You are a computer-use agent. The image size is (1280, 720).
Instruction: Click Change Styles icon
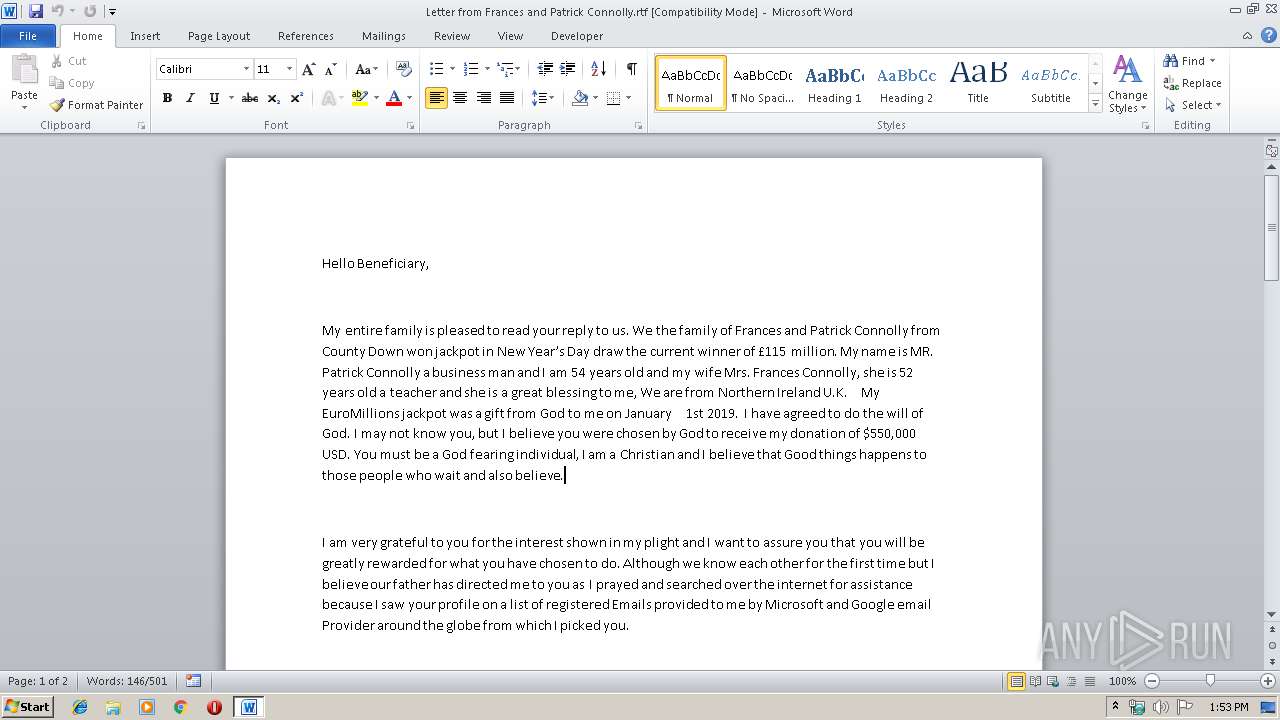(1127, 84)
